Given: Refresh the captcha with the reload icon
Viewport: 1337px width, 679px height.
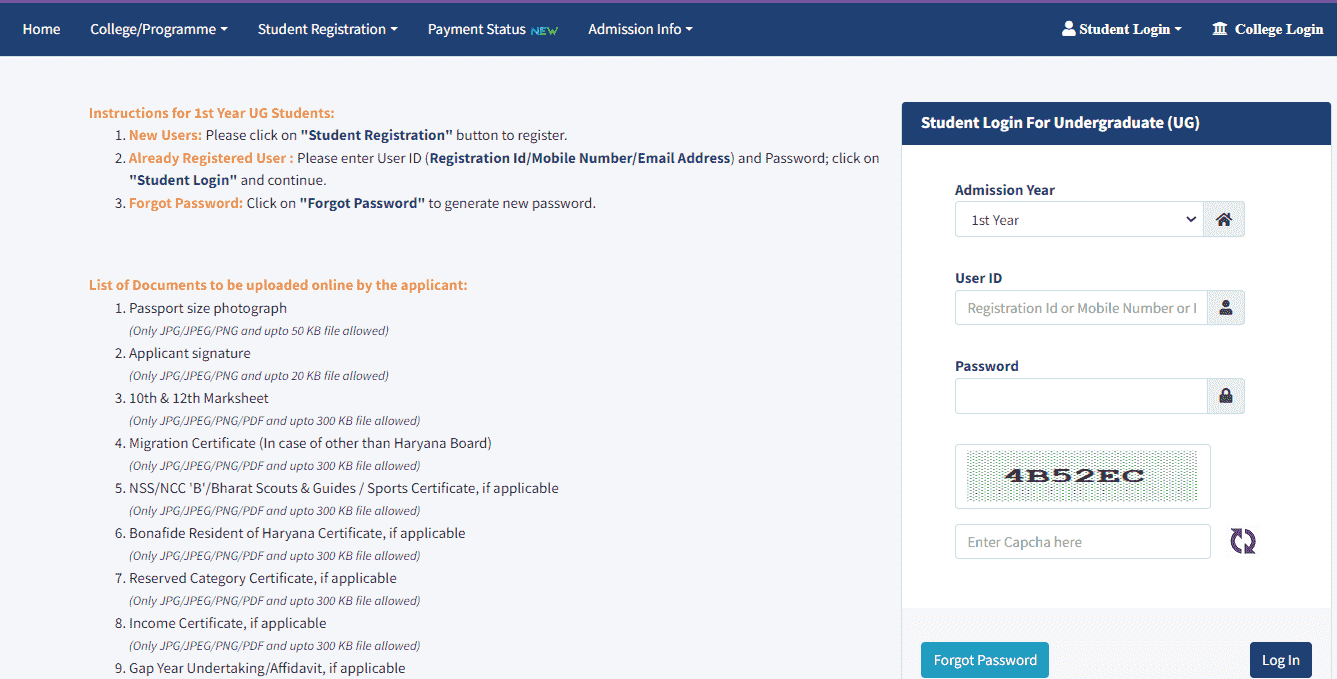Looking at the screenshot, I should 1243,542.
